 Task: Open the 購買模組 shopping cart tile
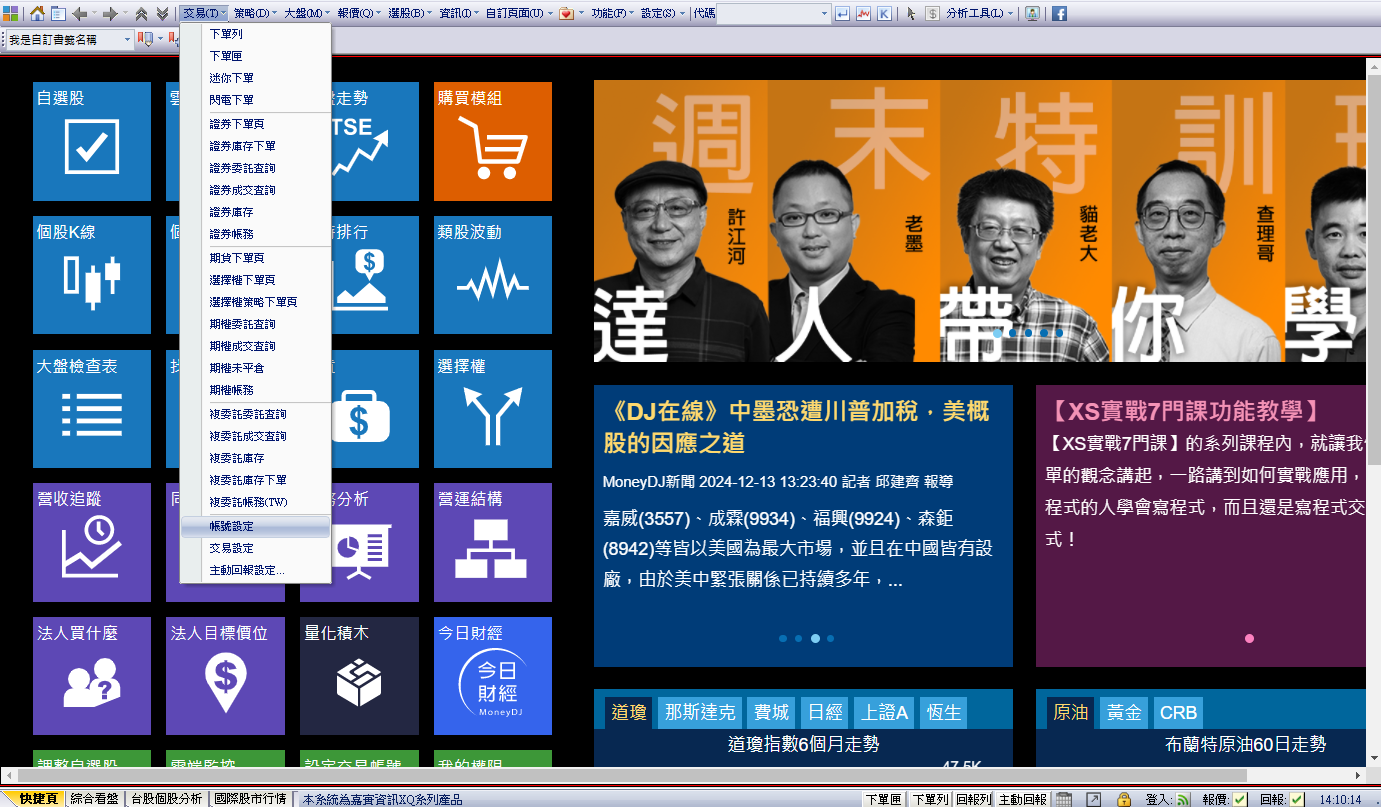click(493, 141)
